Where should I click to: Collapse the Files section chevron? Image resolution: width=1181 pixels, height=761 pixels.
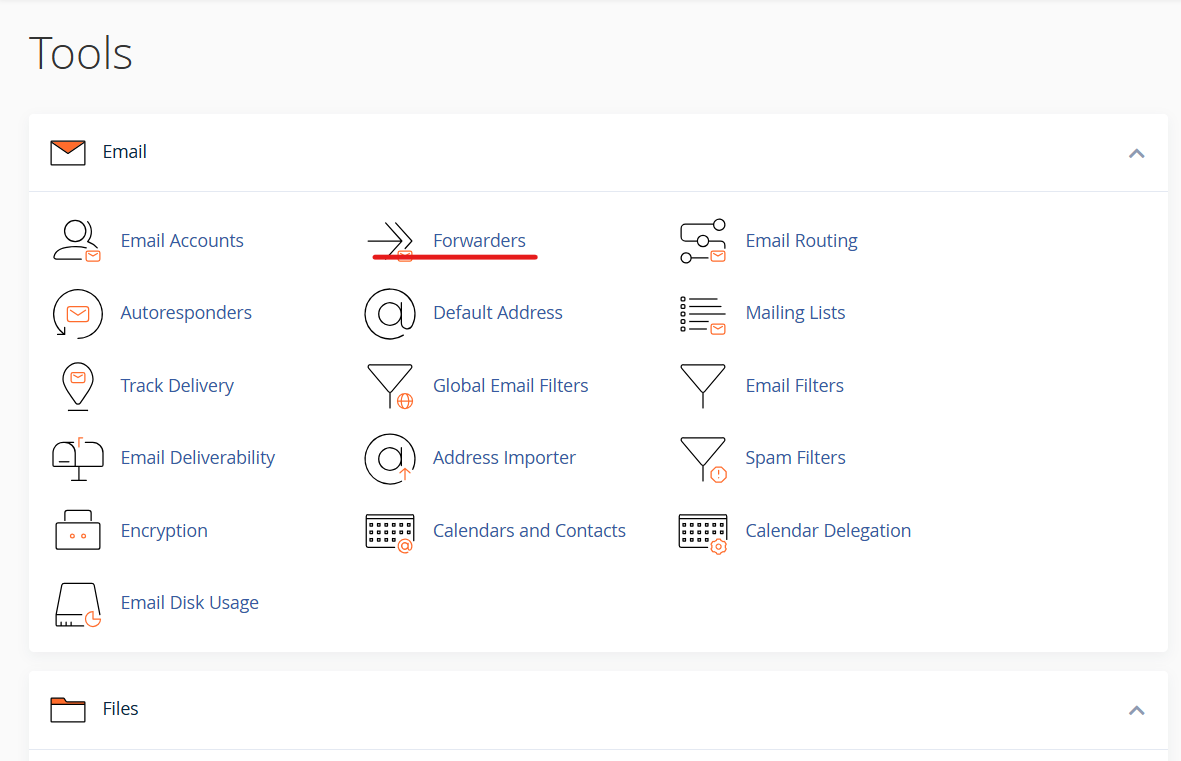tap(1136, 710)
